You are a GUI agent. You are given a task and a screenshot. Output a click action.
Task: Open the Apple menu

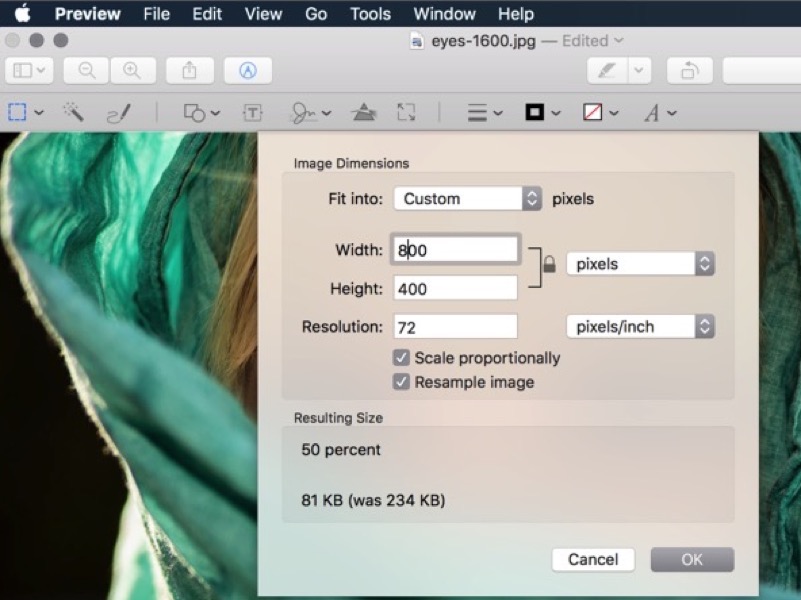click(23, 14)
